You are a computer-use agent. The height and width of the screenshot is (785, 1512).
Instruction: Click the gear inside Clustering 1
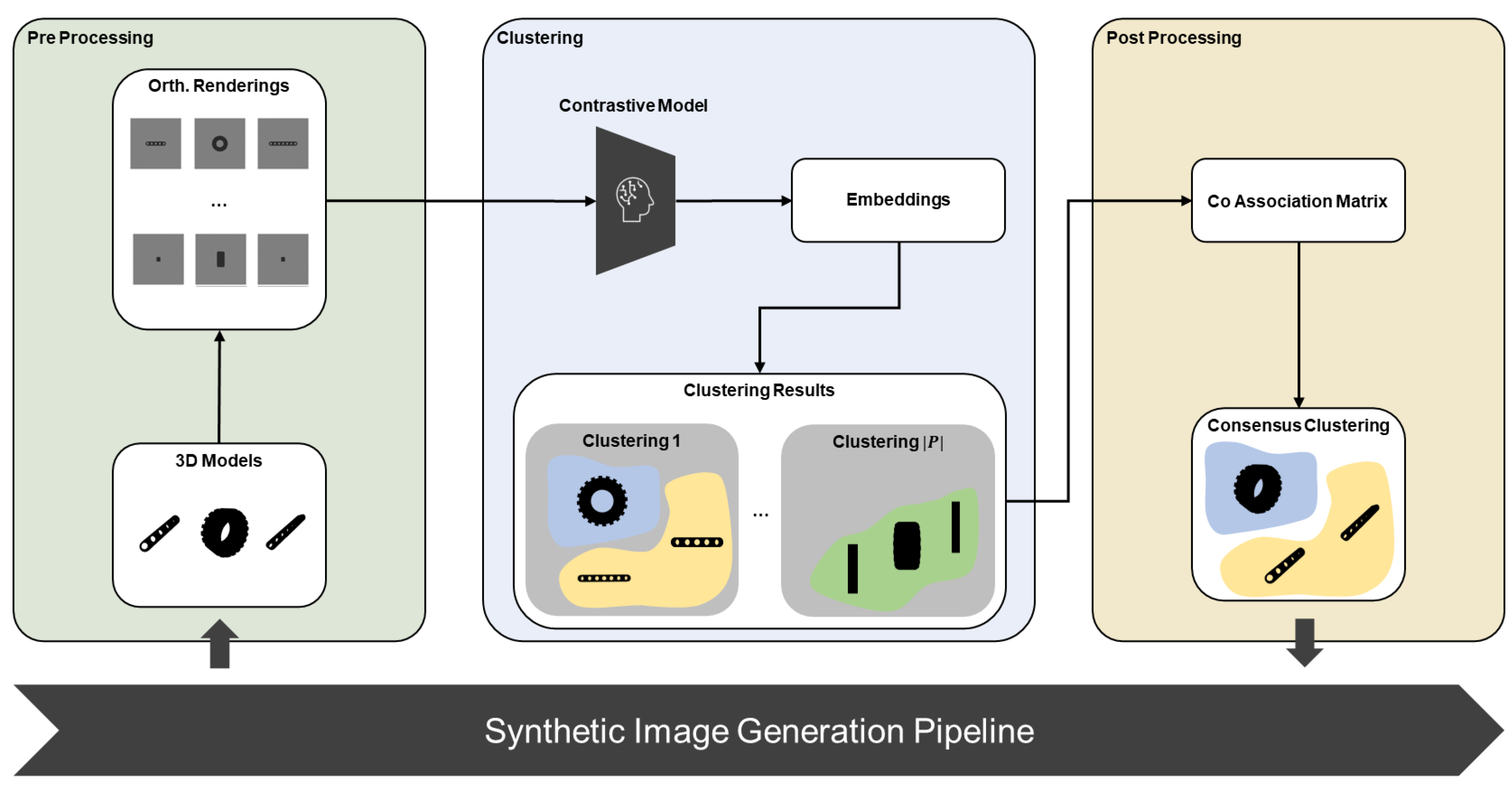pos(602,501)
